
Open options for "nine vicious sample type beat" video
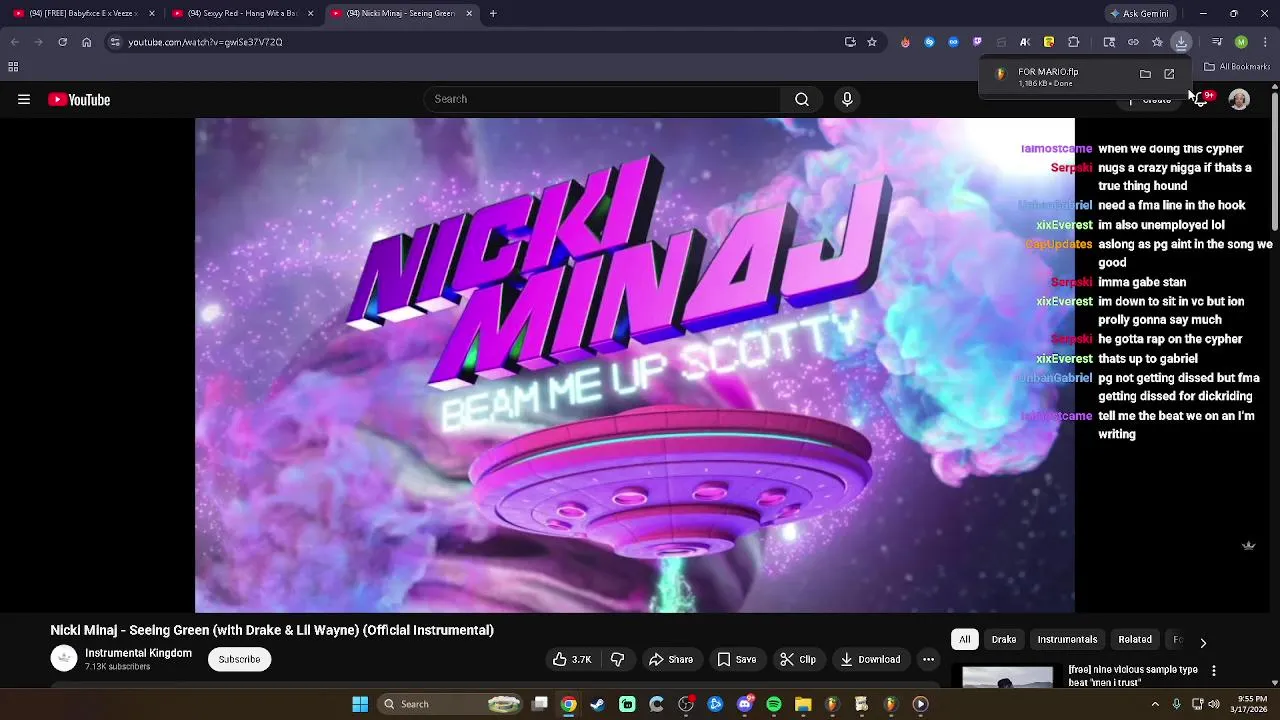[x=1214, y=671]
